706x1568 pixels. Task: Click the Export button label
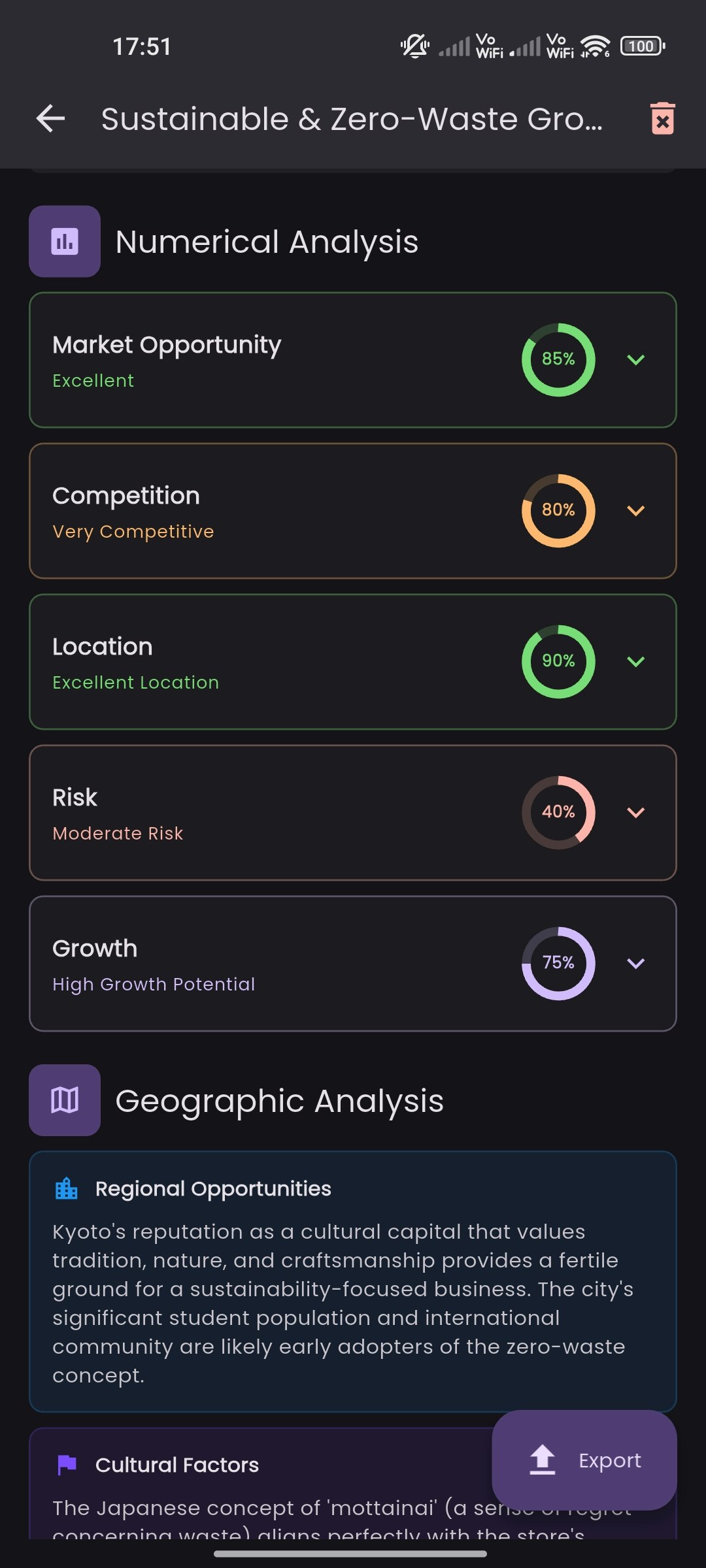point(610,1460)
